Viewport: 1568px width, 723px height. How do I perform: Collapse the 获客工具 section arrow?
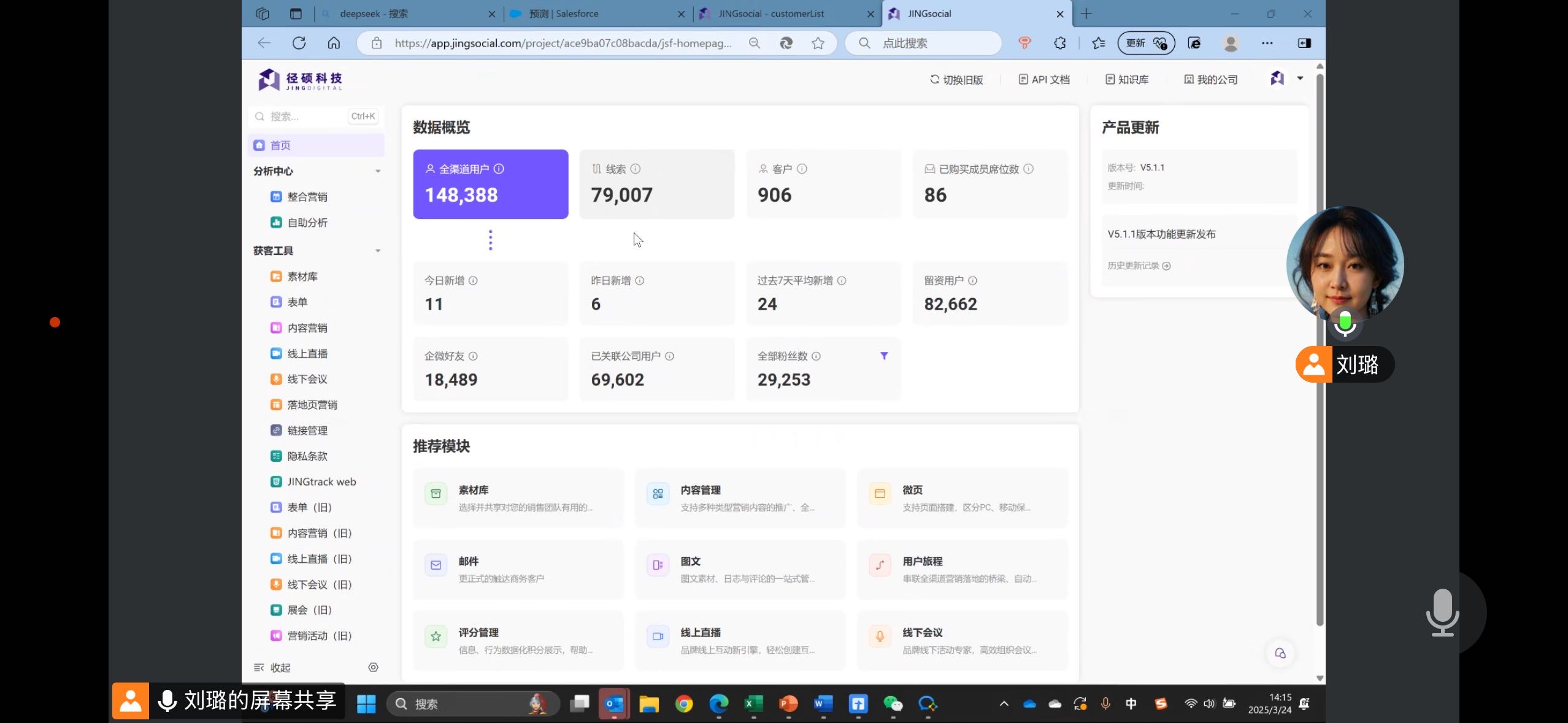point(378,251)
